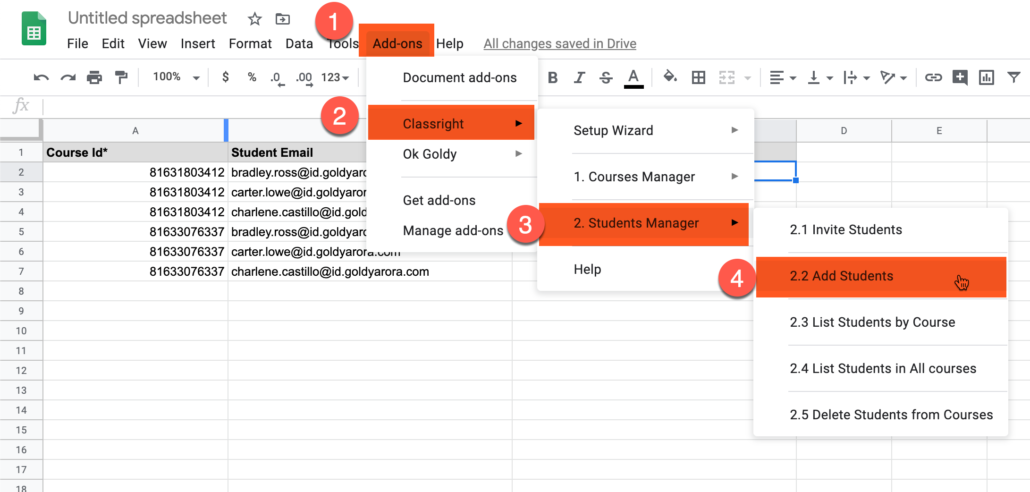Open the Help menu in menu bar
The height and width of the screenshot is (492, 1030).
[449, 43]
